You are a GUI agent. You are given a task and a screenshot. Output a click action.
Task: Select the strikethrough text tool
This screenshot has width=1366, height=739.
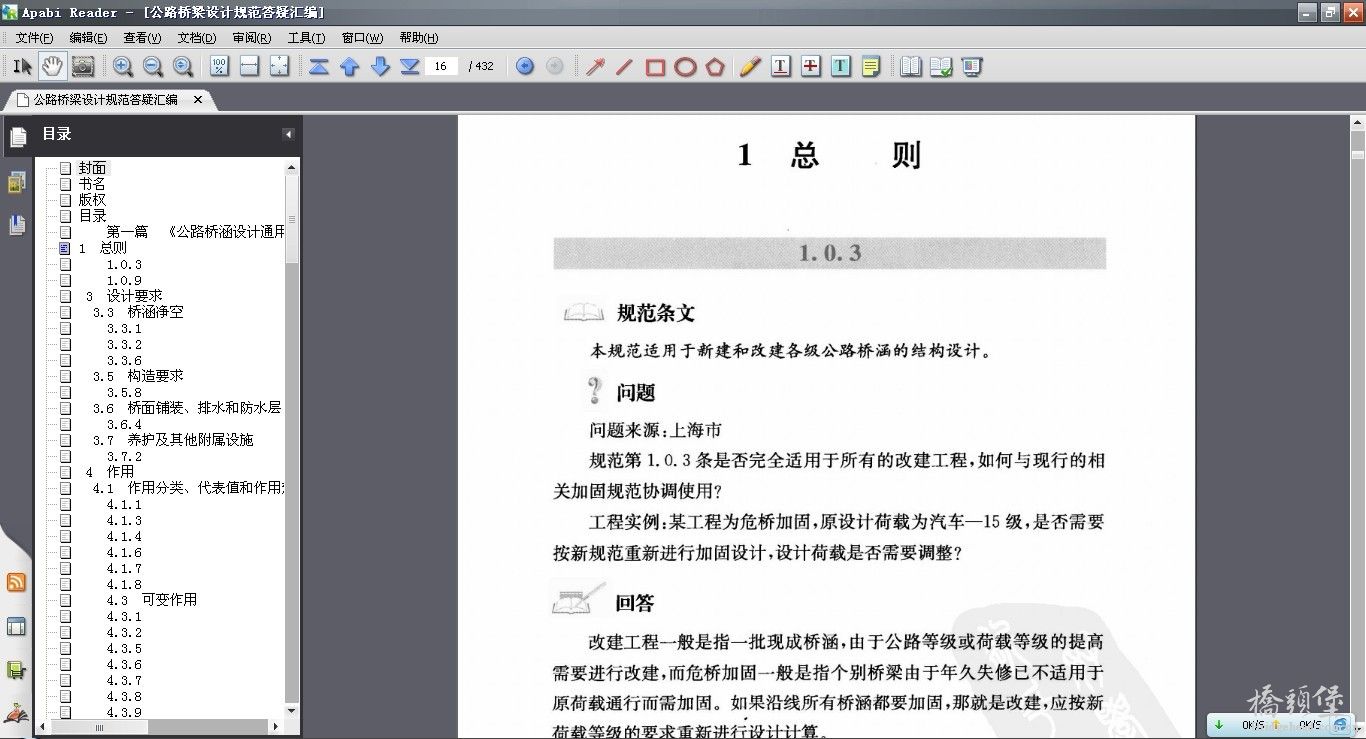(x=811, y=66)
